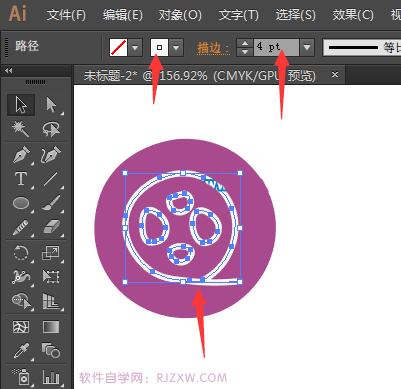Screen dimensions: 401x389
Task: Close the 未标题-2* document tab
Action: point(335,75)
